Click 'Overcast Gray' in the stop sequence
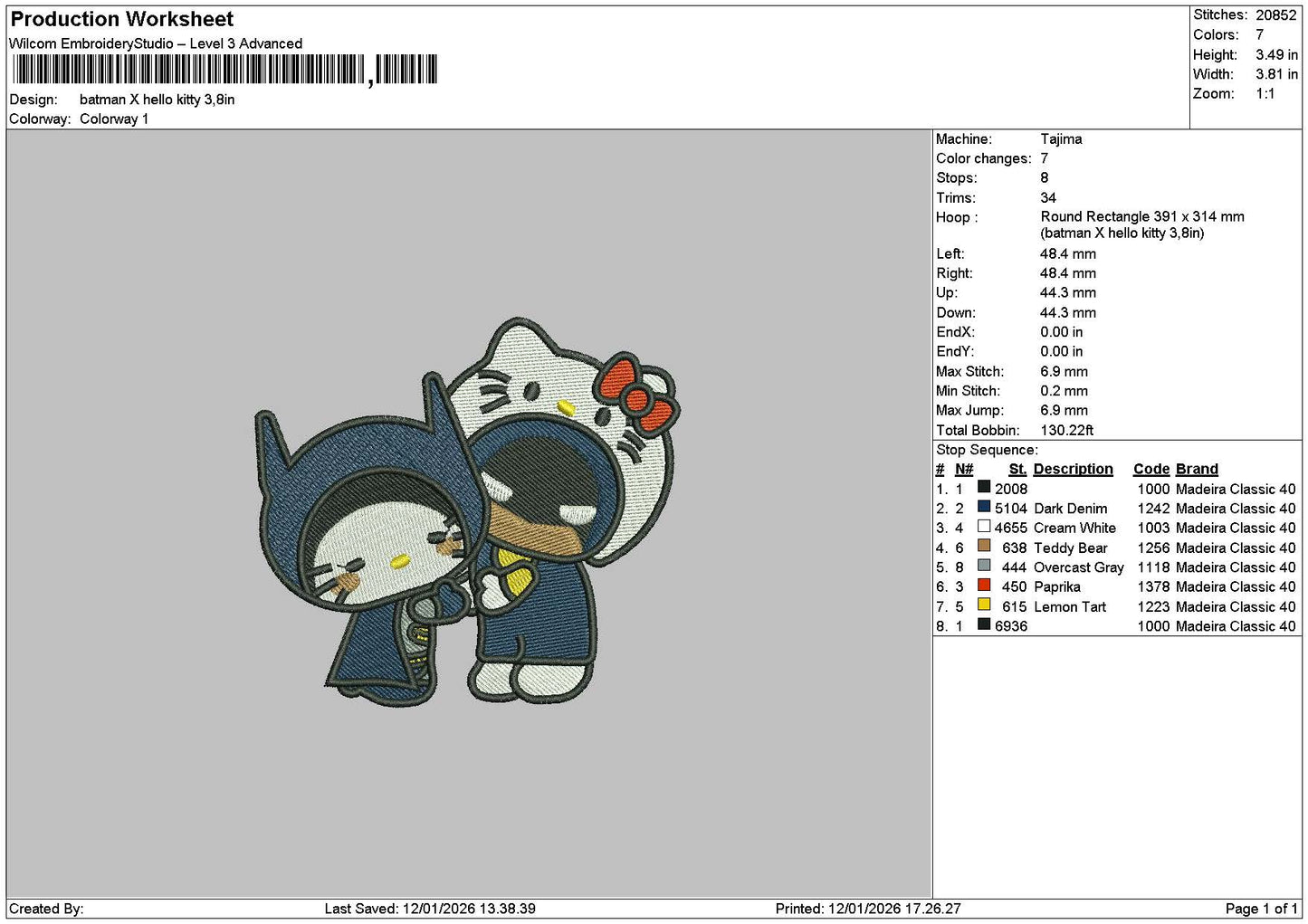The image size is (1308, 924). [1079, 567]
